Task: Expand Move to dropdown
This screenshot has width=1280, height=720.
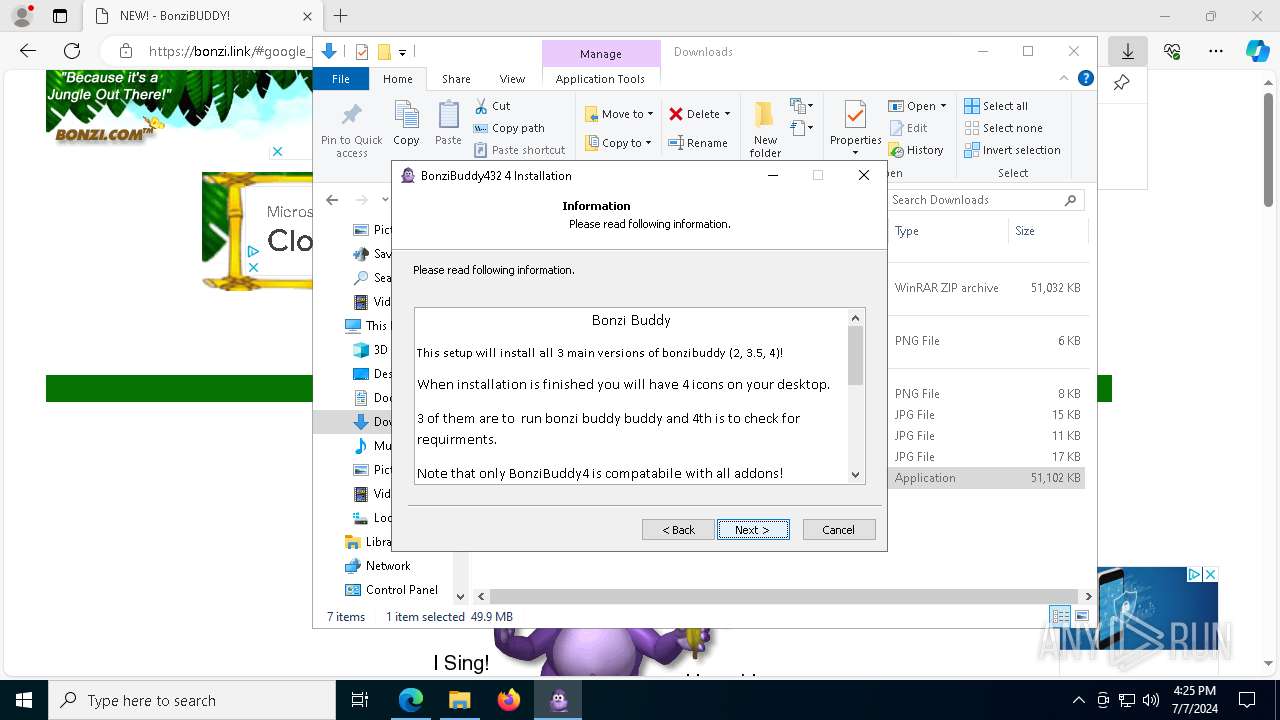Action: pyautogui.click(x=650, y=114)
